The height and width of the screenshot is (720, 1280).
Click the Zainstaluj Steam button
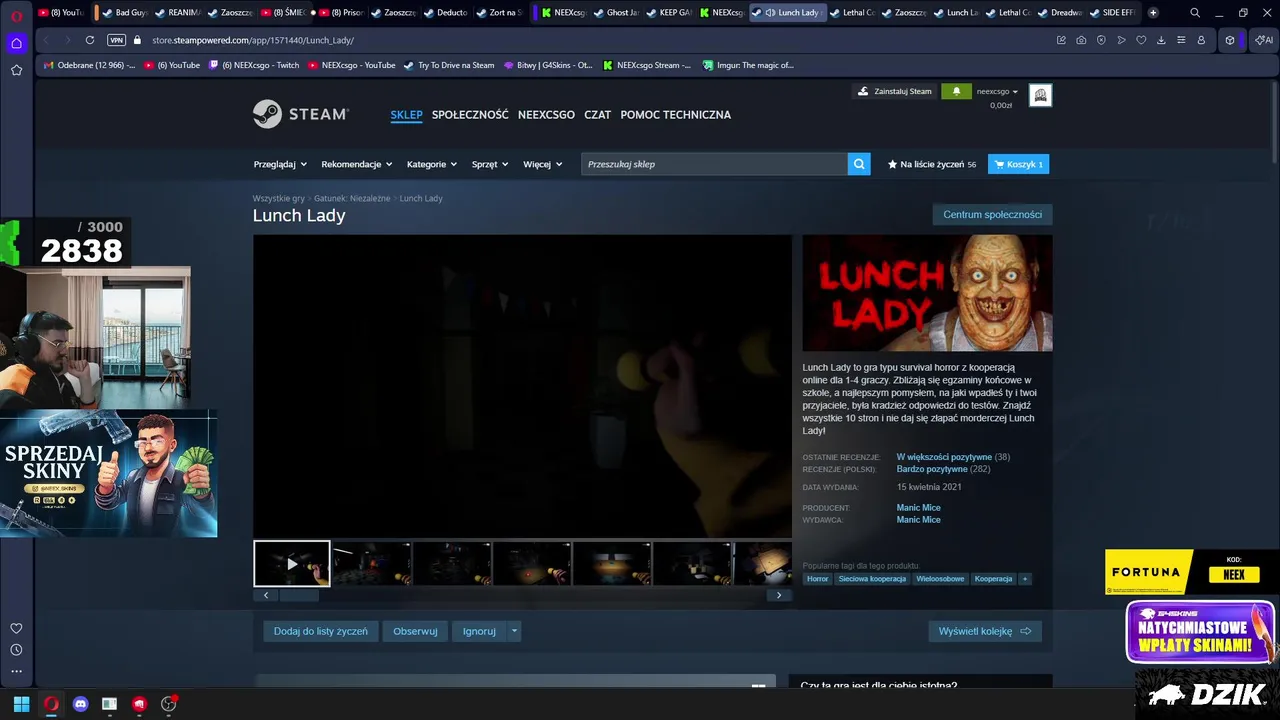coord(895,91)
